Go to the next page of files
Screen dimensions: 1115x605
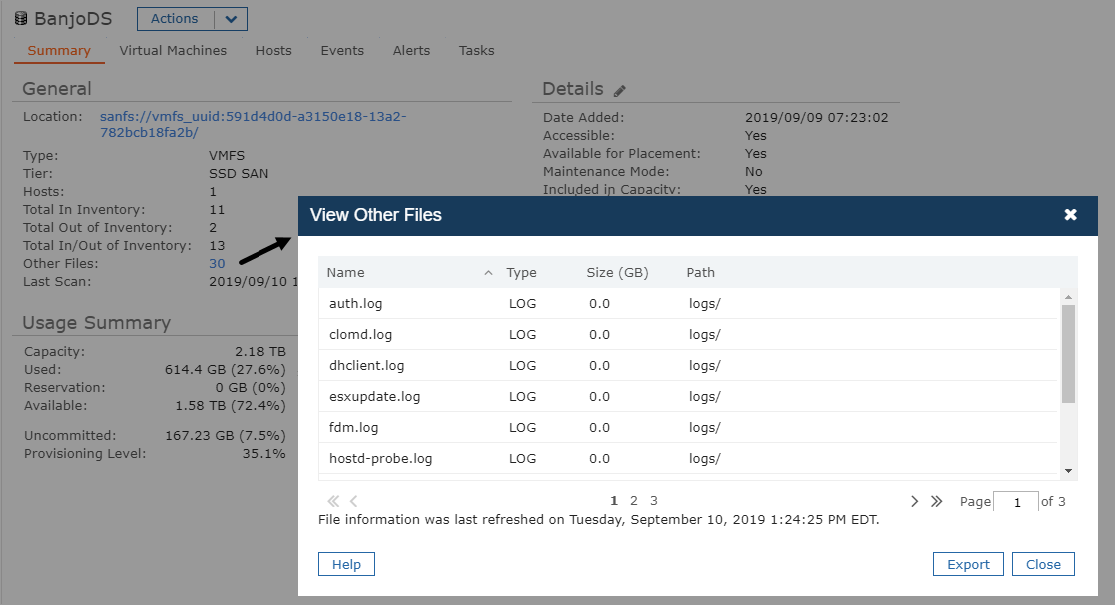[x=914, y=501]
